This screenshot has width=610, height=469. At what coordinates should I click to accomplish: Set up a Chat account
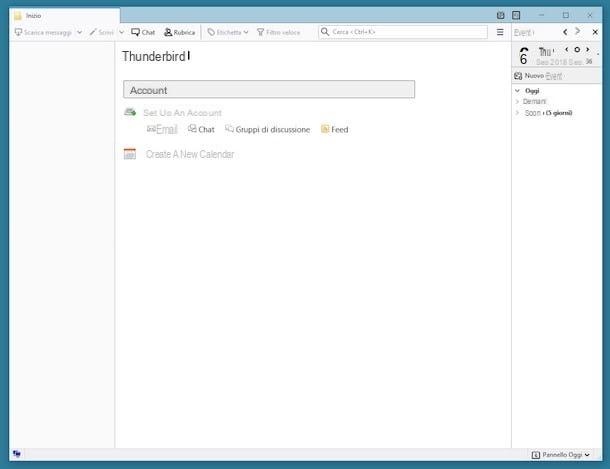point(201,129)
